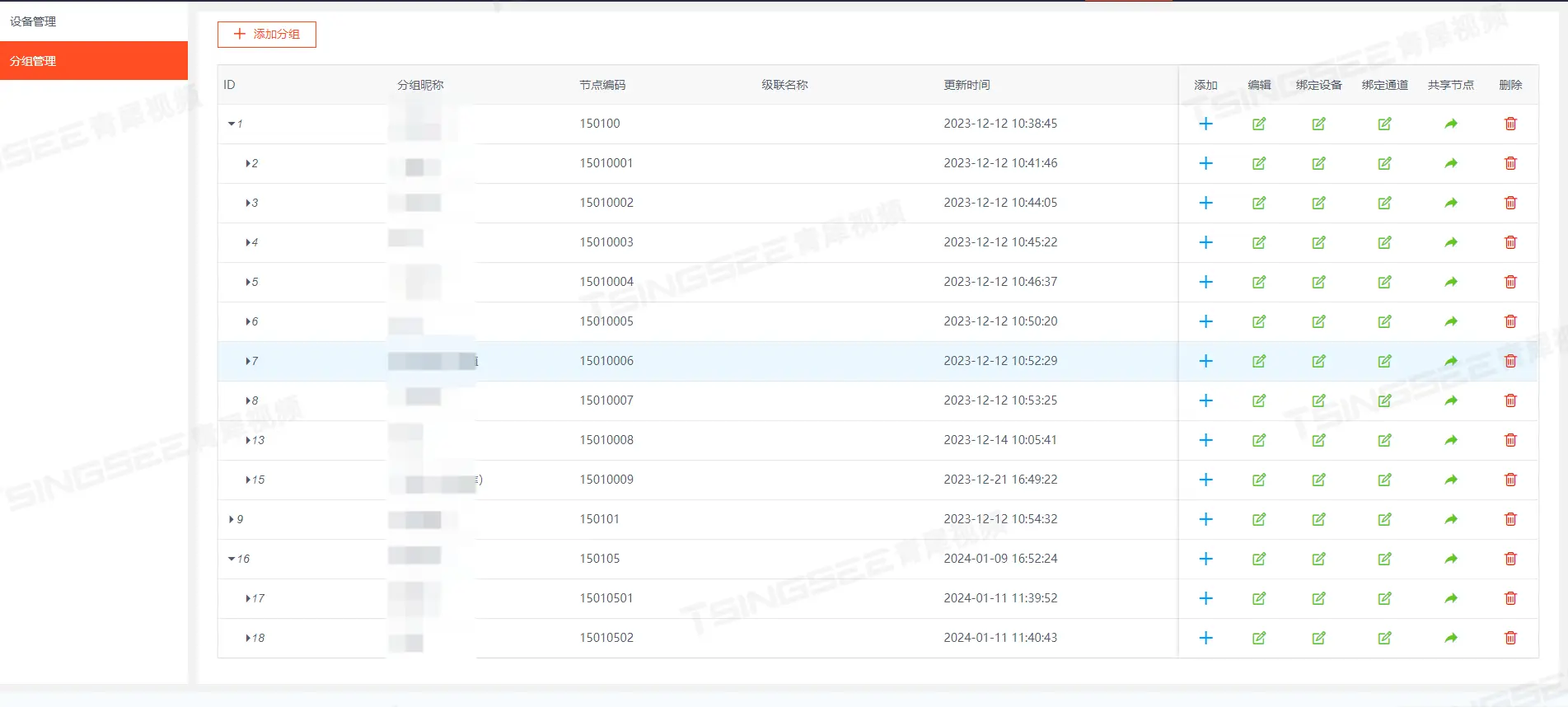
Task: Click the 级联名称 column header
Action: (x=784, y=85)
